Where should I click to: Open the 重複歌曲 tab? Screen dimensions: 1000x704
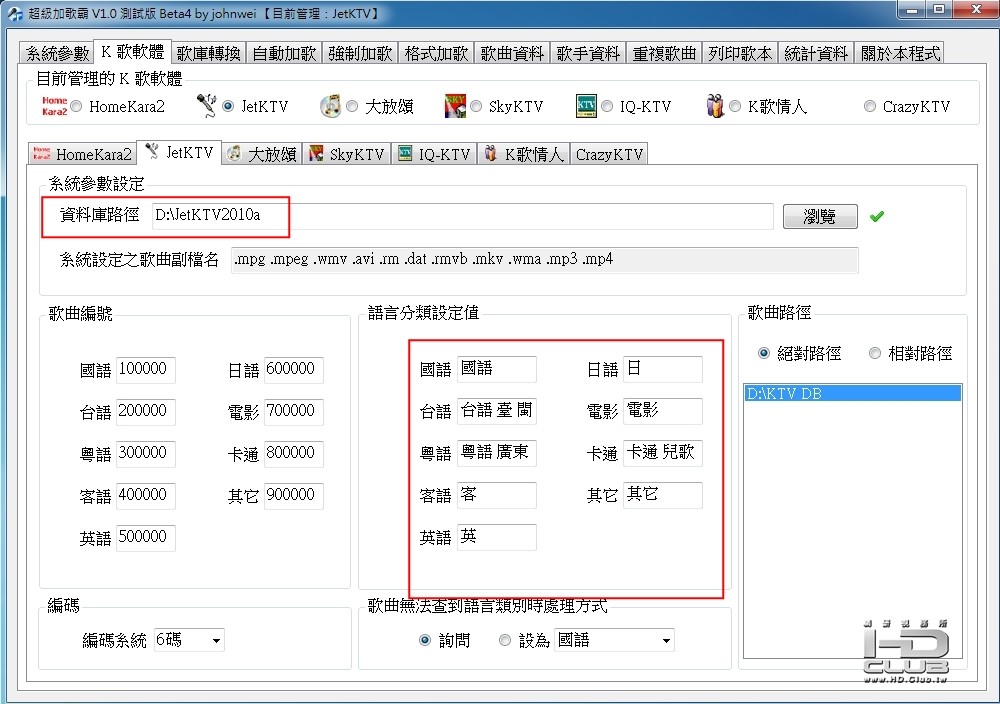coord(664,53)
